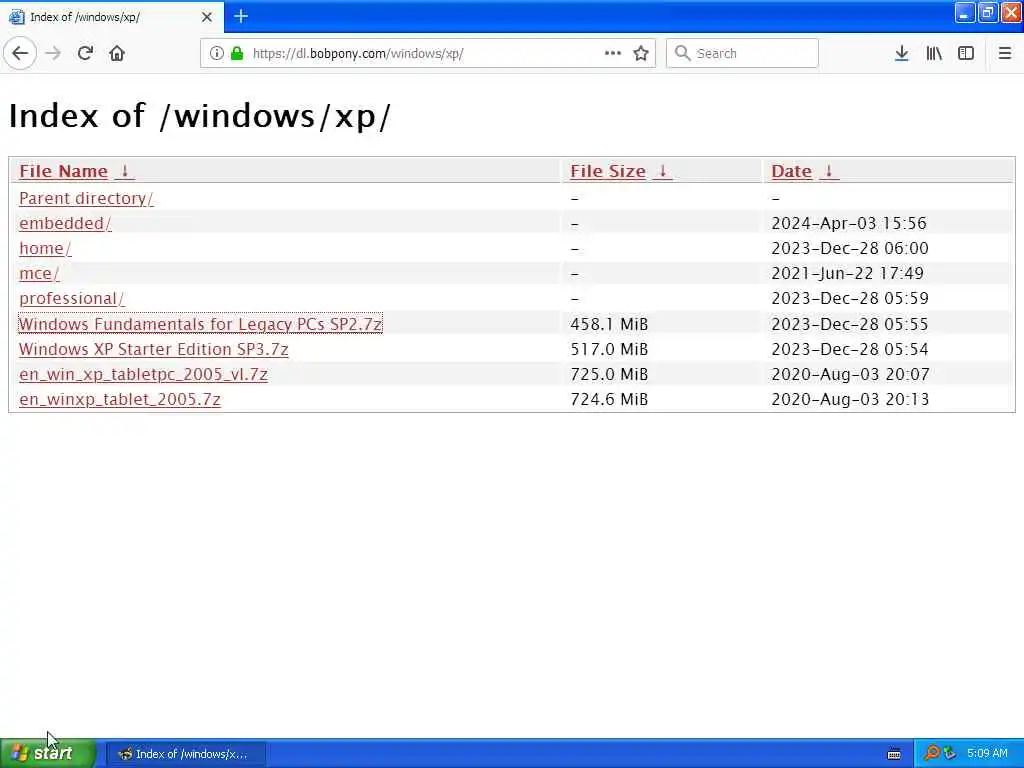Viewport: 1024px width, 768px height.
Task: Click the forward navigation arrow
Action: click(x=53, y=54)
